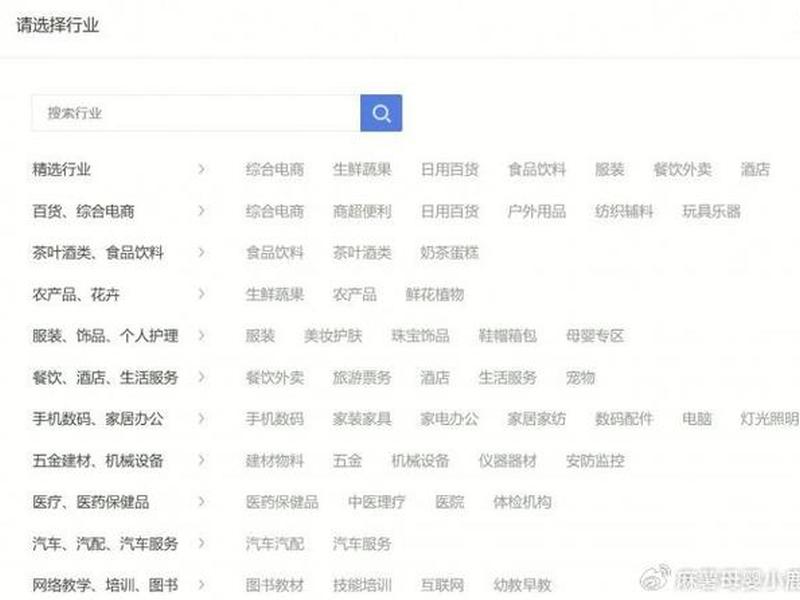Viewport: 800px width, 600px height.
Task: Choose 生鲜蔬果 in 精选行业 row
Action: pos(362,169)
